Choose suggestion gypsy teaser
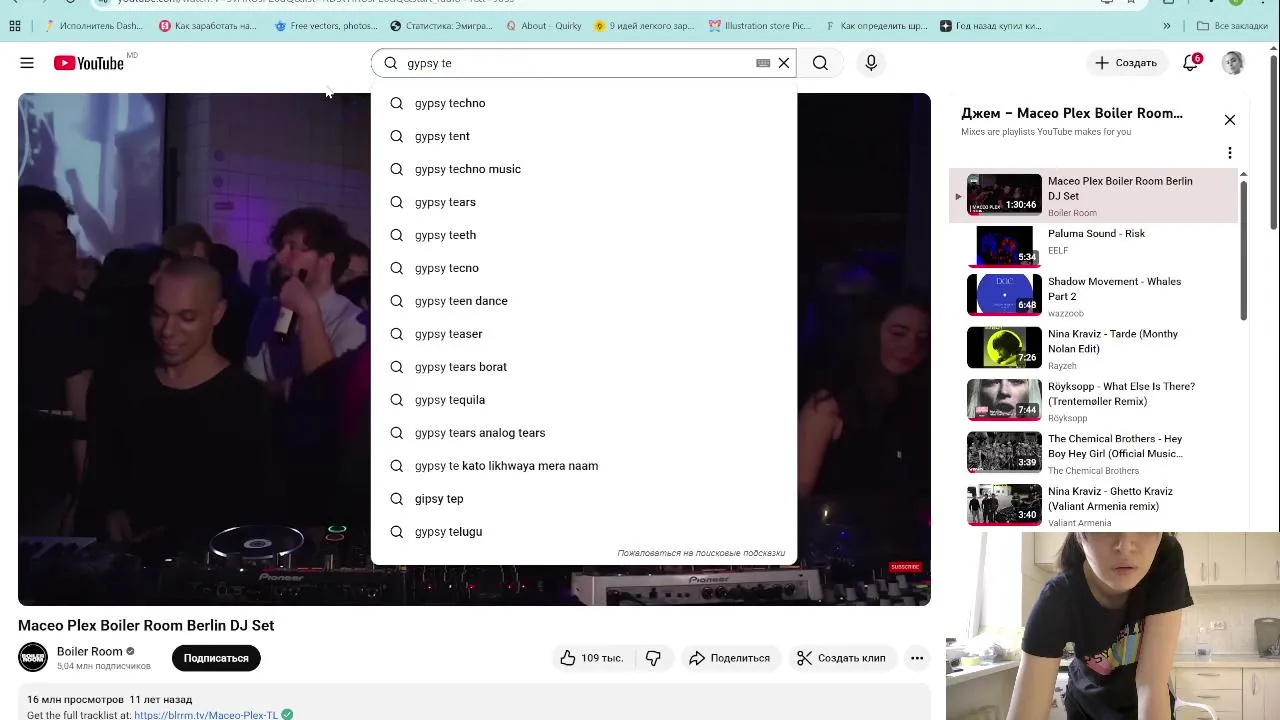 584,334
